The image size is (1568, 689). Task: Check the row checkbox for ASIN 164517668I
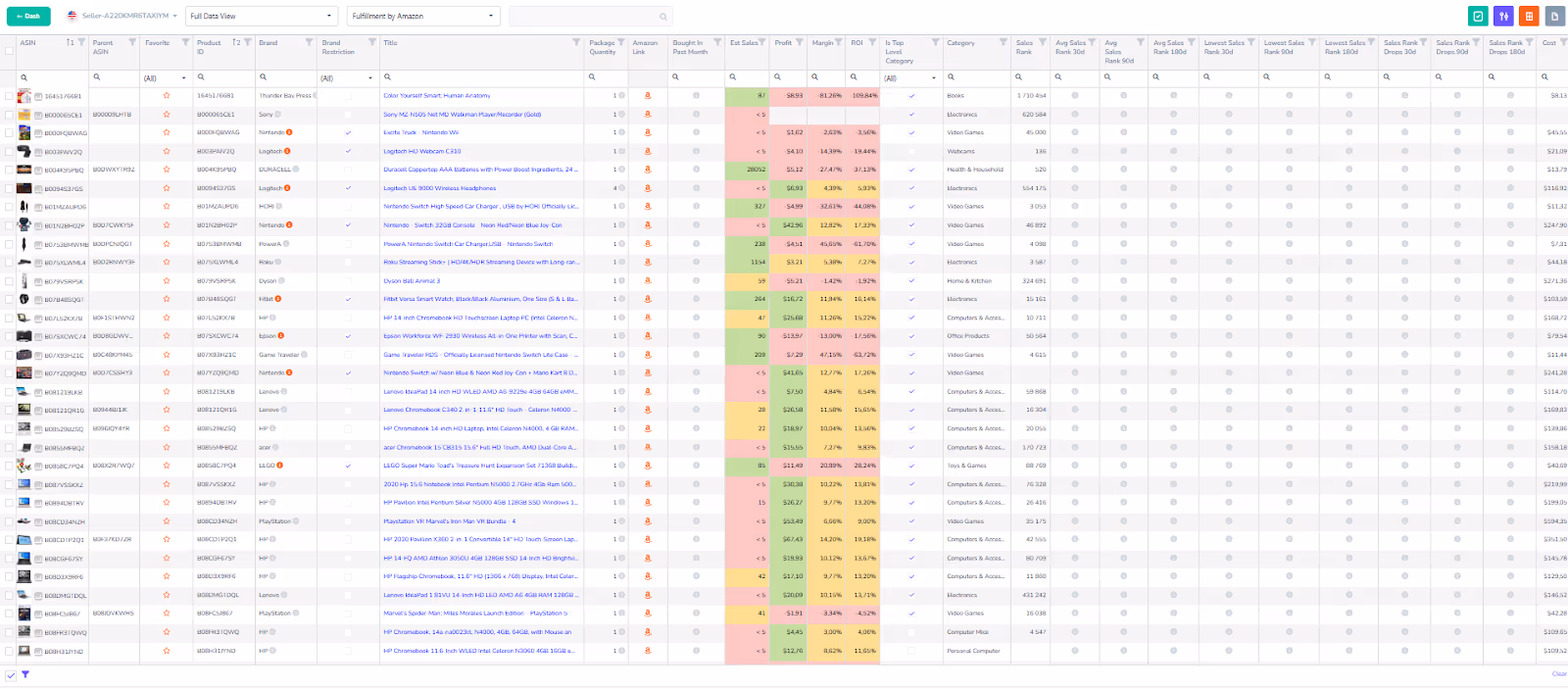(x=9, y=96)
